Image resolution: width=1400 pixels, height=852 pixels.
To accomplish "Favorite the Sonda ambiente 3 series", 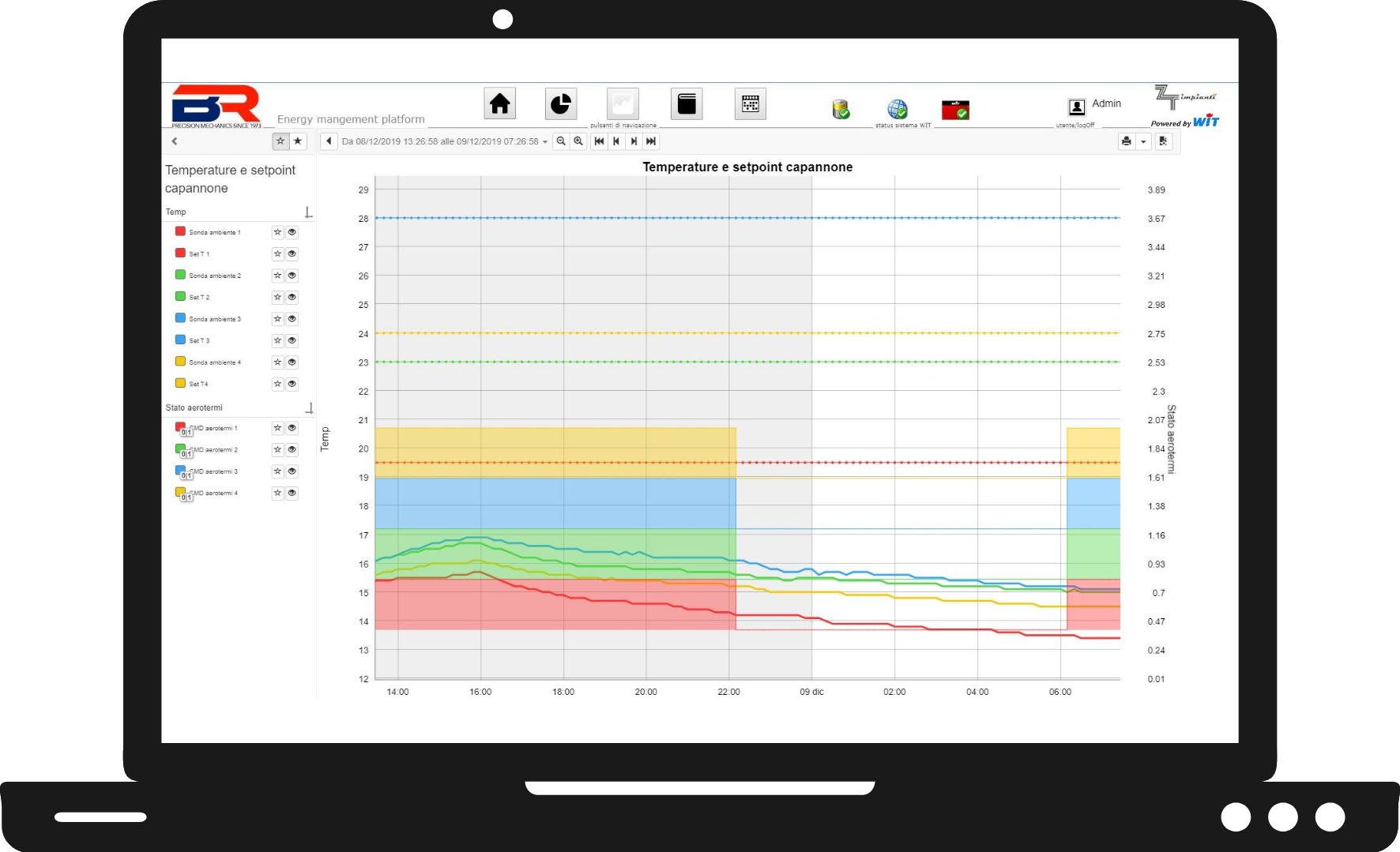I will pos(277,319).
